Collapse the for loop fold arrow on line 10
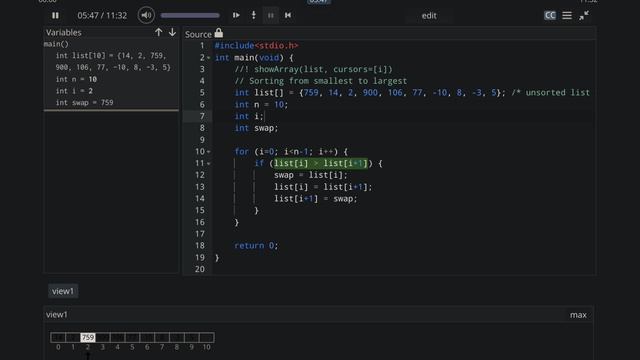 point(209,152)
